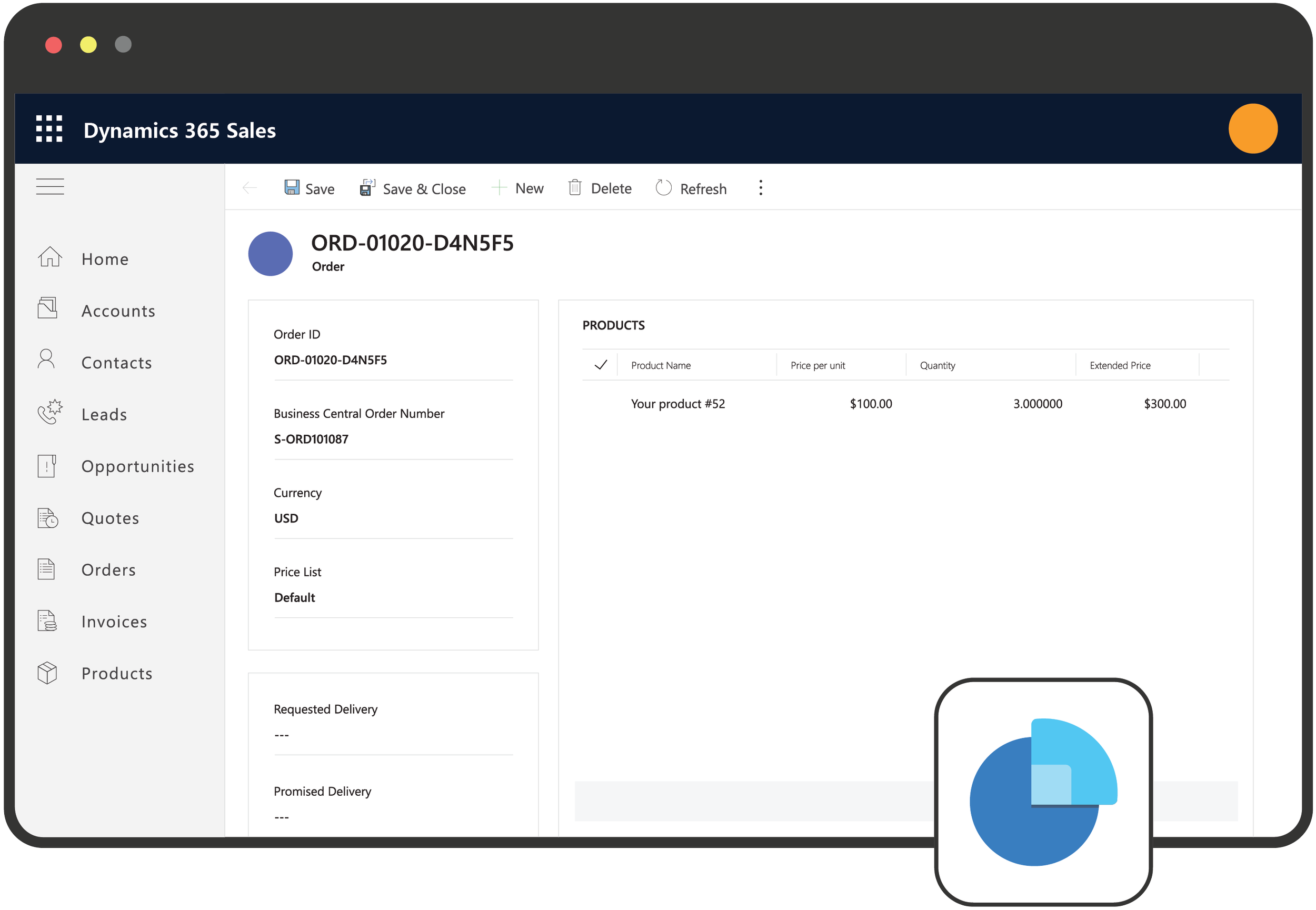Click the Opportunities icon in sidebar
Image resolution: width=1316 pixels, height=910 pixels.
(47, 466)
